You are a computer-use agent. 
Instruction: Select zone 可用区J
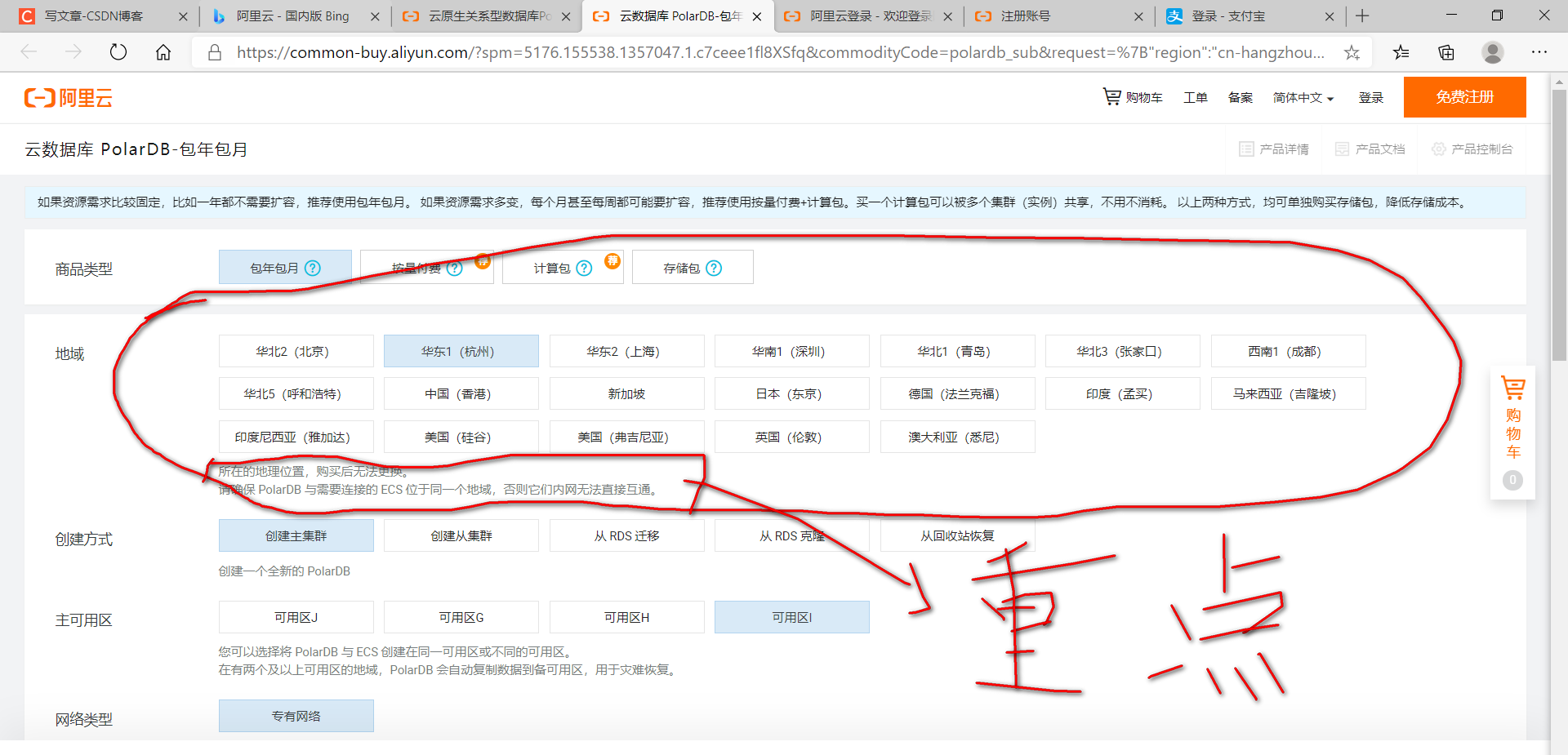296,617
